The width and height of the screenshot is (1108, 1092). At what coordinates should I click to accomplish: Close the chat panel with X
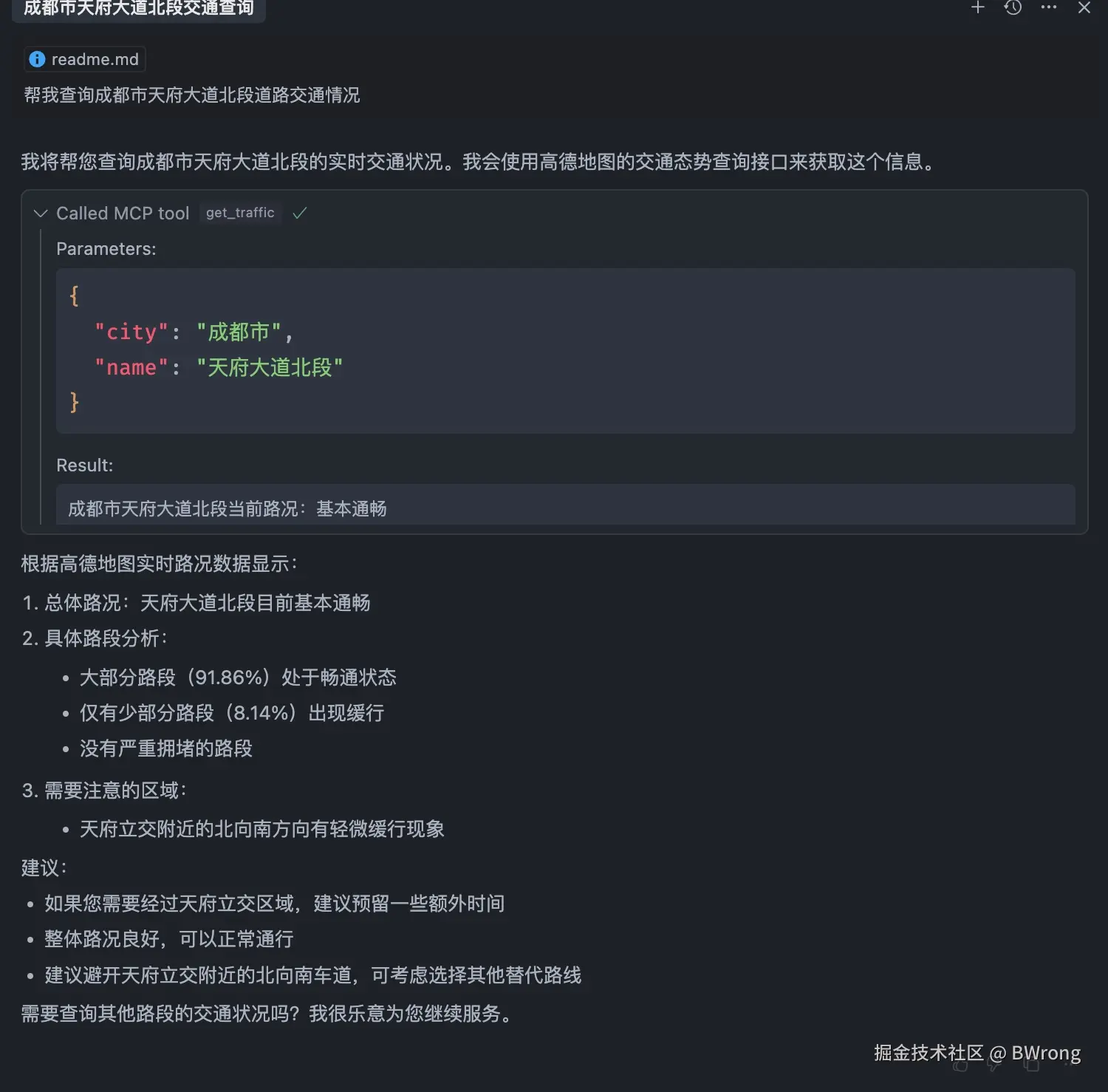[1084, 8]
